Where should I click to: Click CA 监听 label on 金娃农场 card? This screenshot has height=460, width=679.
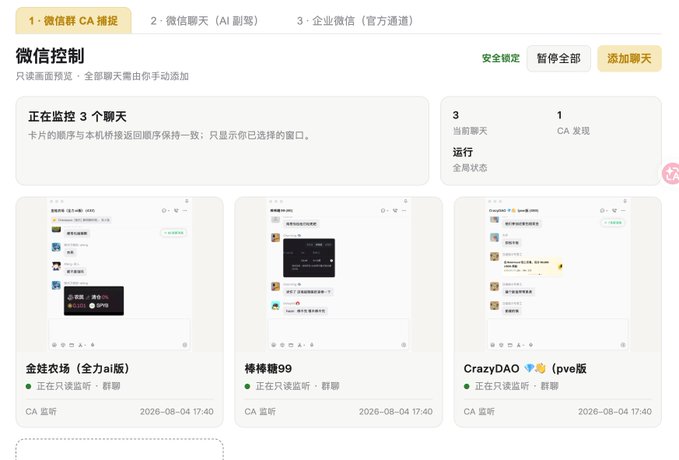41,411
